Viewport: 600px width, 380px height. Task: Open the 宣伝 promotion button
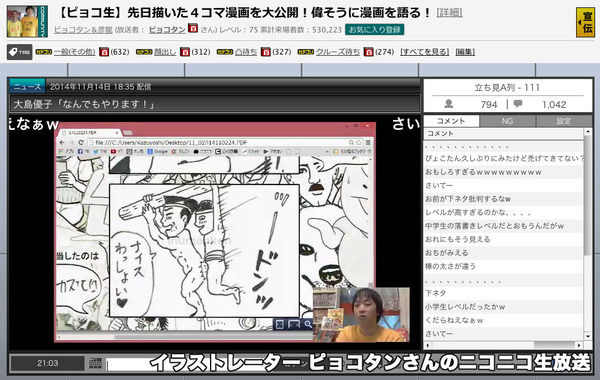(x=585, y=22)
